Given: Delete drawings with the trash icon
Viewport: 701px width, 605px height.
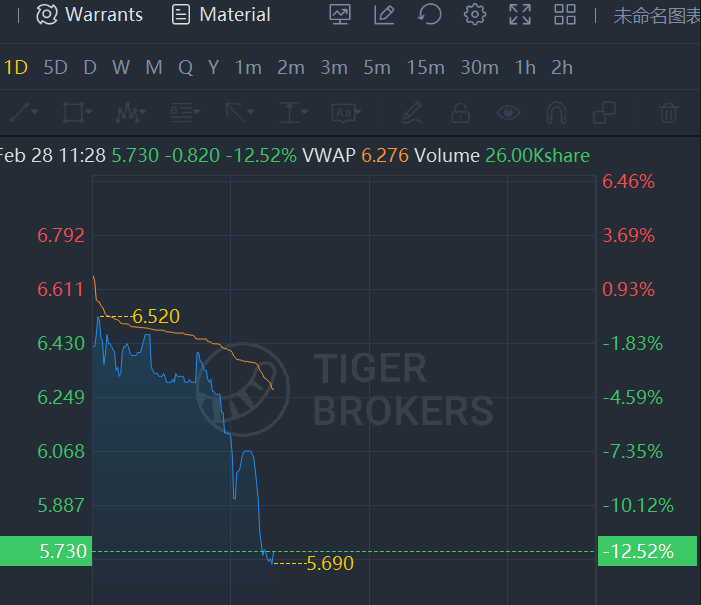Looking at the screenshot, I should [x=669, y=112].
